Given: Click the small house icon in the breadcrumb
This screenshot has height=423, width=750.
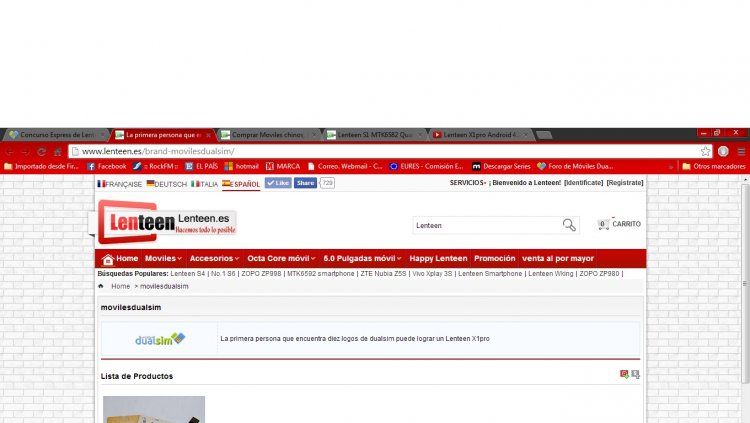Looking at the screenshot, I should pos(101,286).
